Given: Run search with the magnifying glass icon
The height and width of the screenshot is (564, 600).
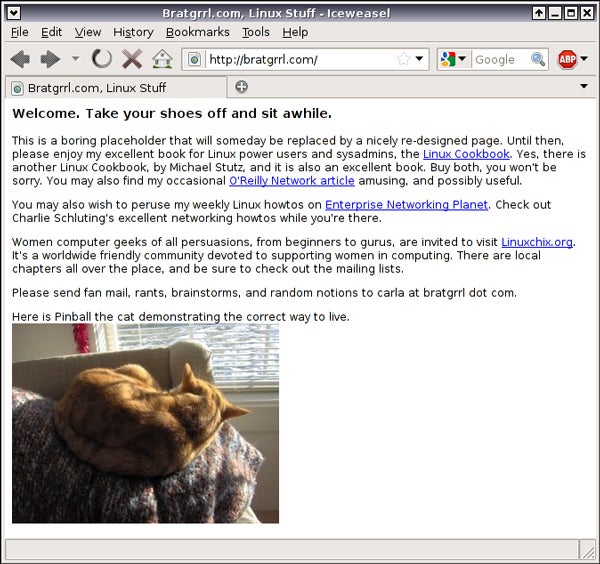Looking at the screenshot, I should pyautogui.click(x=538, y=59).
